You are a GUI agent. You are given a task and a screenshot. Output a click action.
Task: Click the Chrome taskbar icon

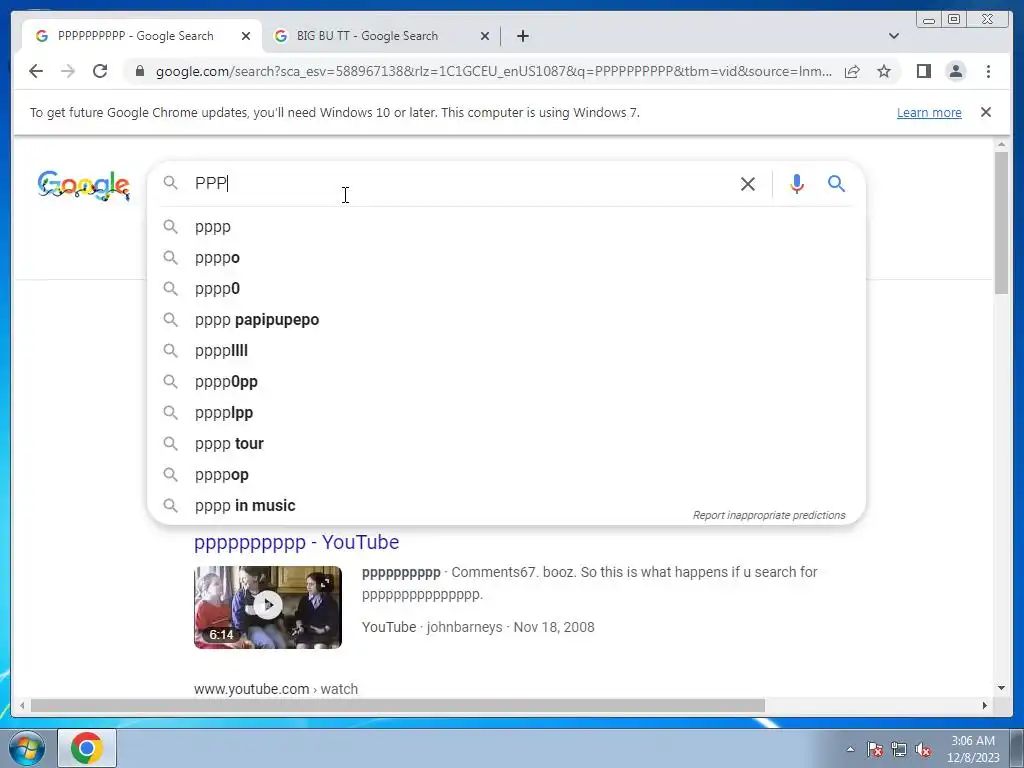[x=87, y=748]
